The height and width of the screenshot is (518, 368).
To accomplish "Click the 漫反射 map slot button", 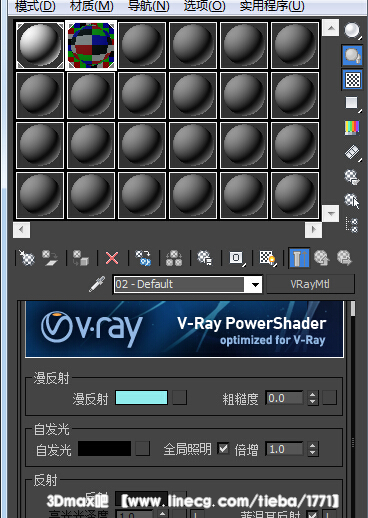I will 179,398.
